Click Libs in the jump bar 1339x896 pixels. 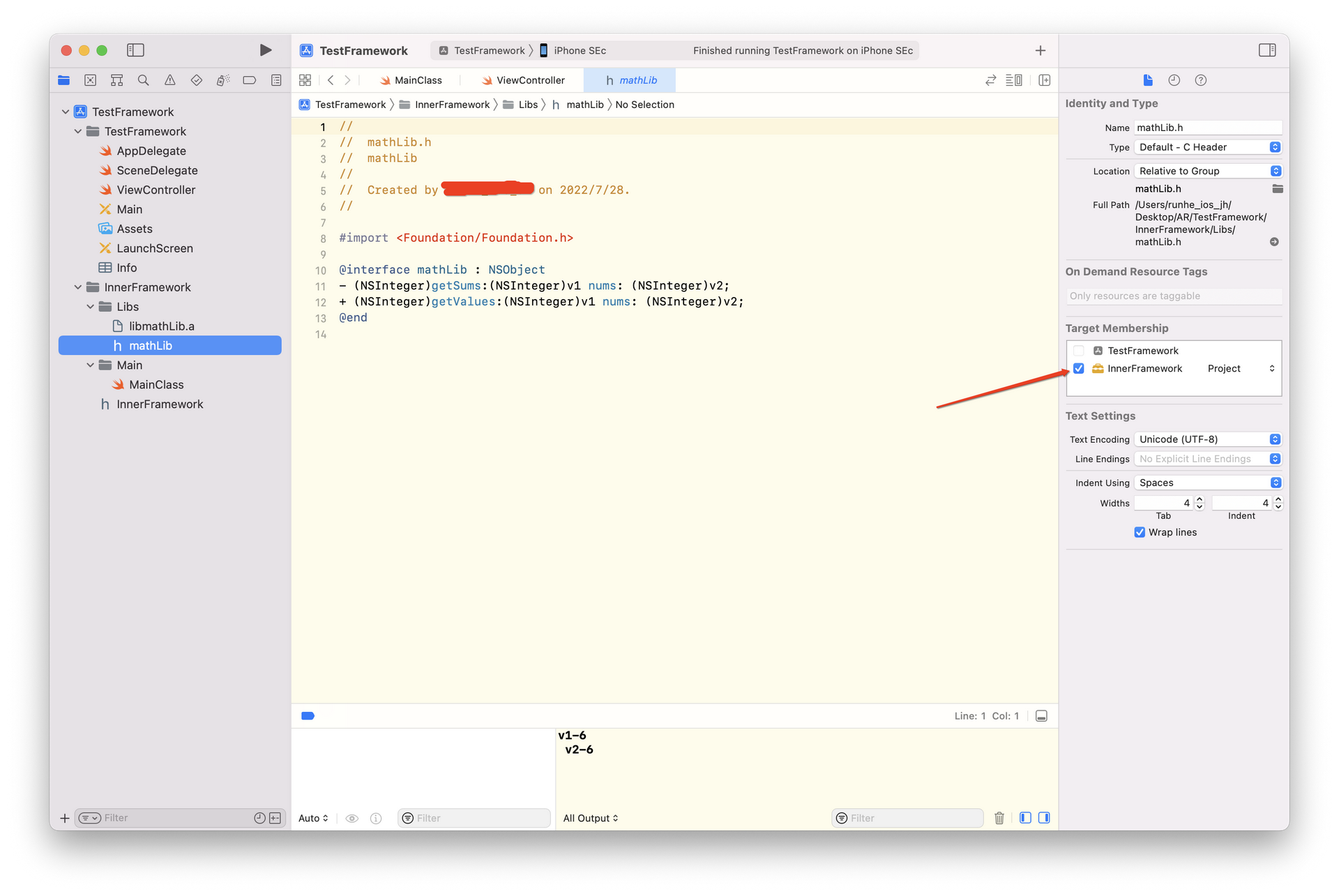point(520,105)
